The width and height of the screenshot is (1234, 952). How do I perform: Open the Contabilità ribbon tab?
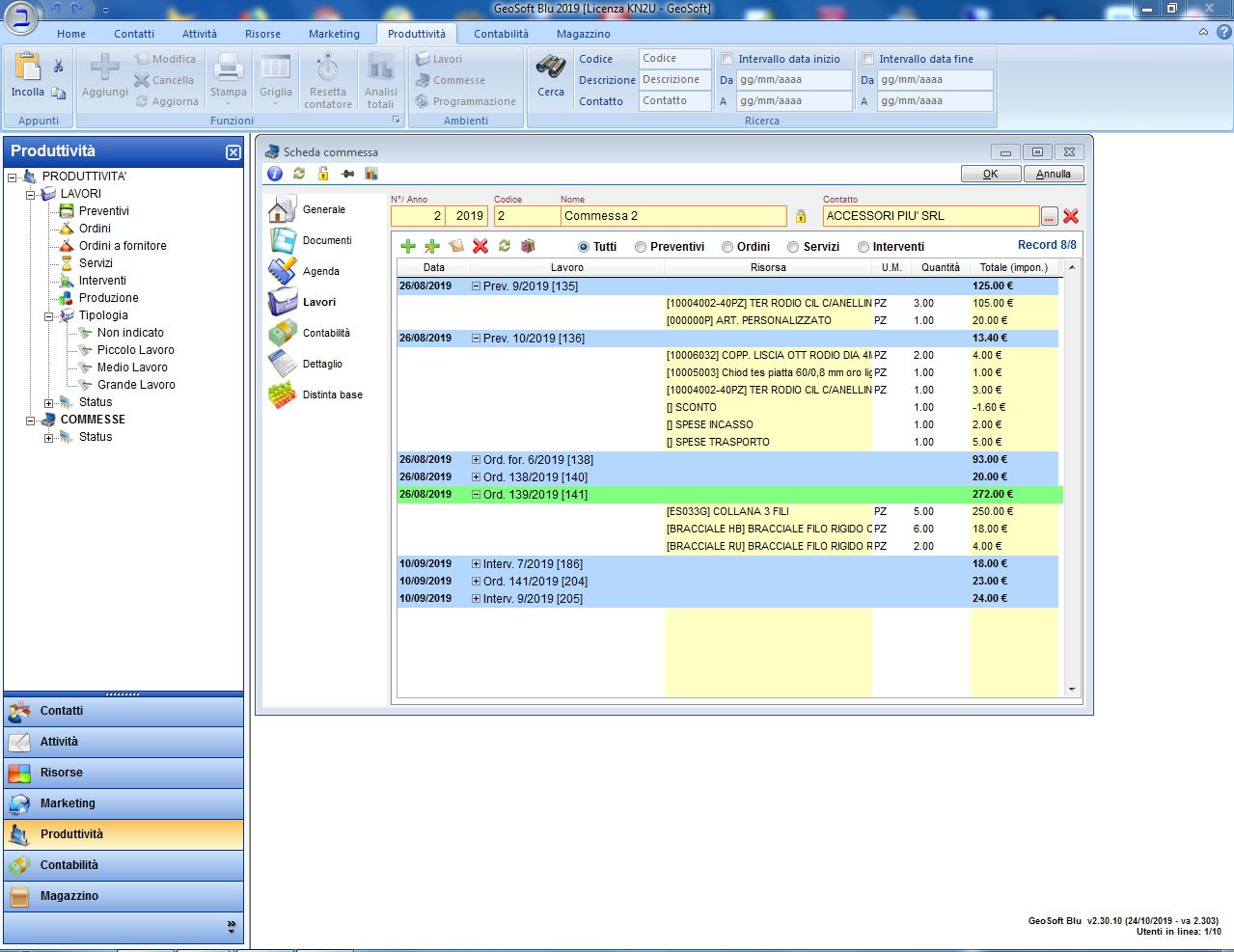tap(501, 34)
